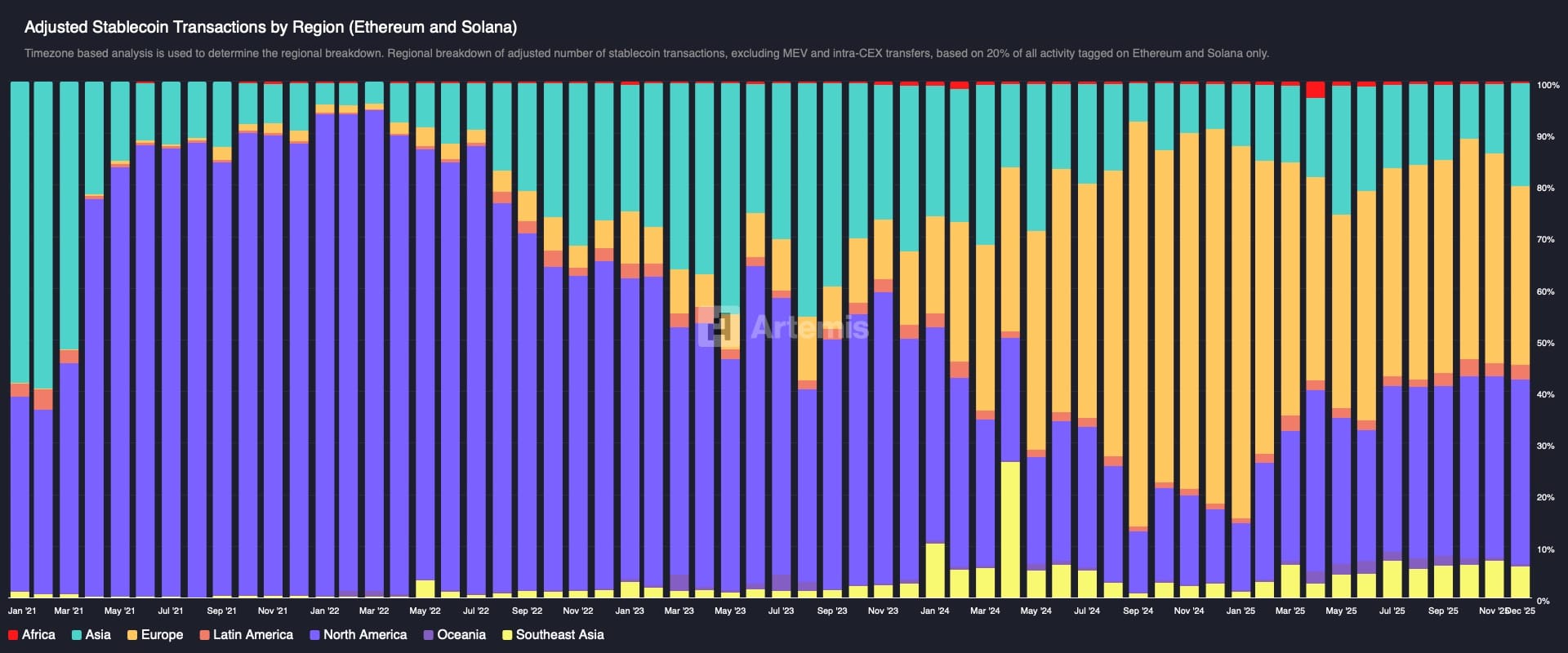The width and height of the screenshot is (1568, 653).
Task: Click the red Africa legend swatch
Action: click(12, 635)
